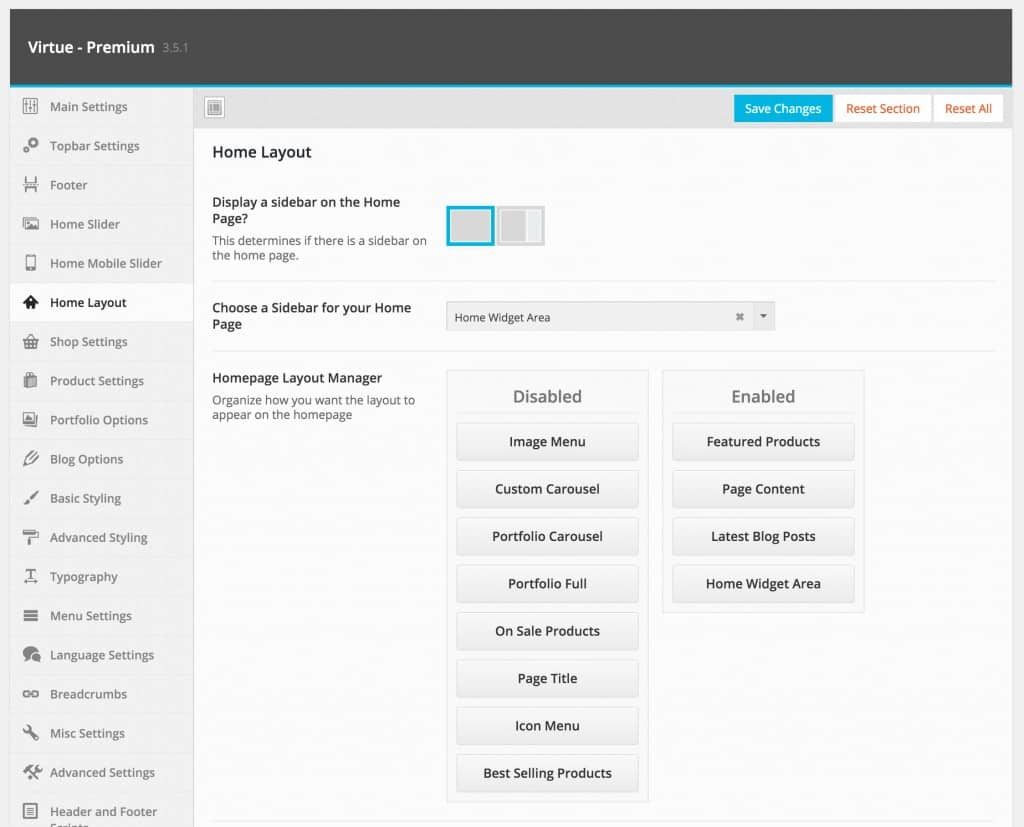Click the Breadcrumbs link icon
Viewport: 1024px width, 827px height.
click(30, 694)
